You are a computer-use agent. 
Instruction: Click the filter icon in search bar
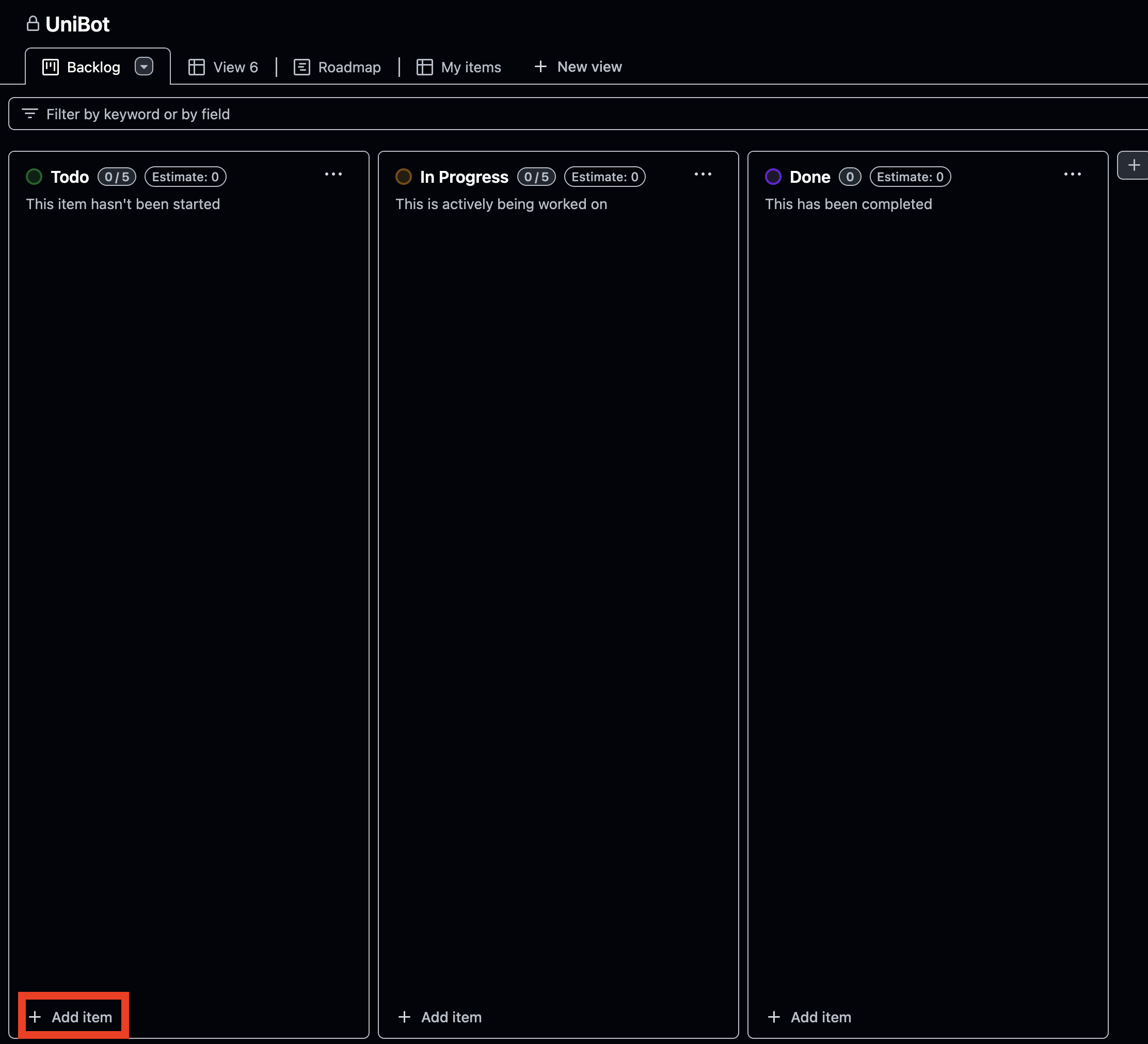pyautogui.click(x=29, y=114)
